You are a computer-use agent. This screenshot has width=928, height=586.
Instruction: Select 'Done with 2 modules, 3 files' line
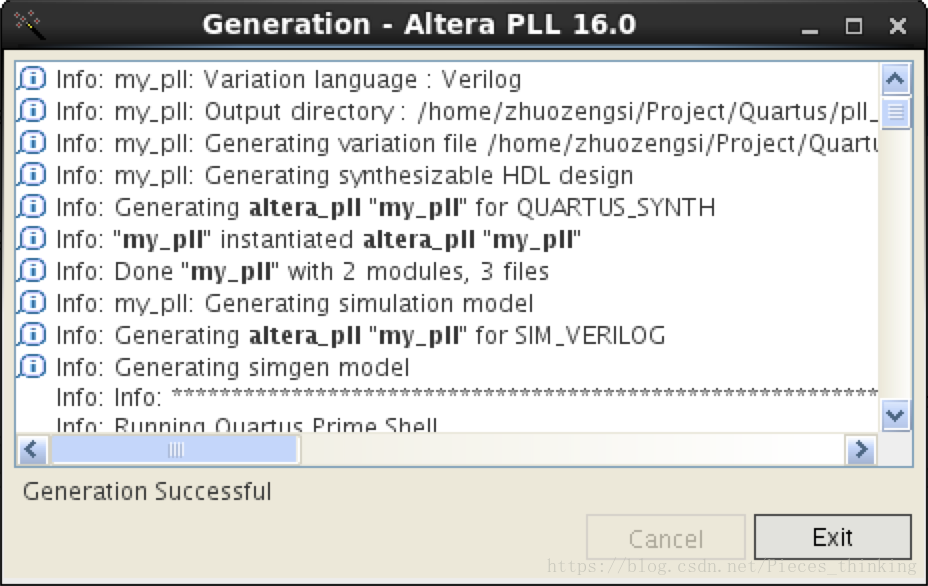[x=302, y=271]
